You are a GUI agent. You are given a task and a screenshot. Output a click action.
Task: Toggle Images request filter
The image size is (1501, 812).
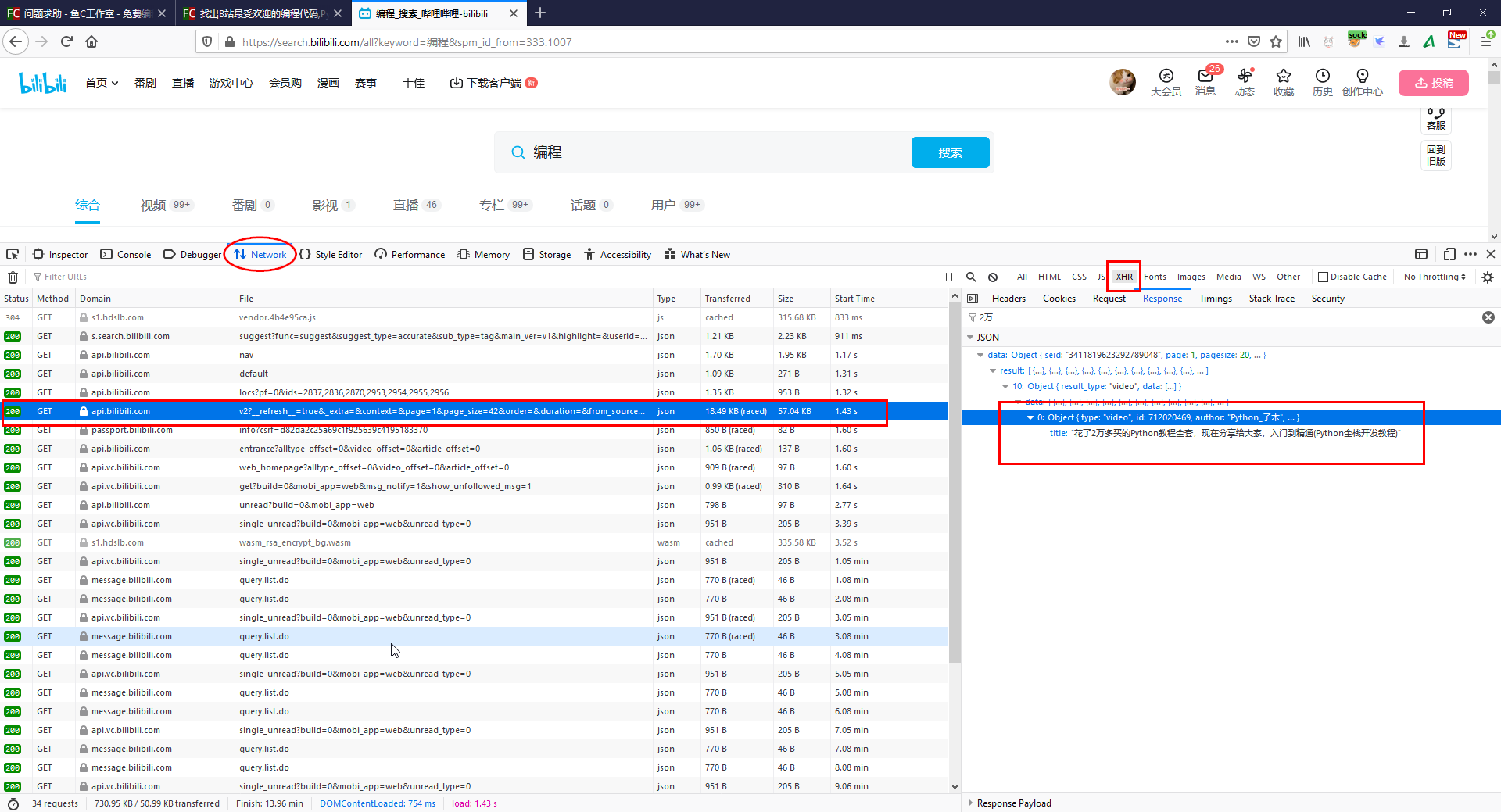(x=1191, y=277)
